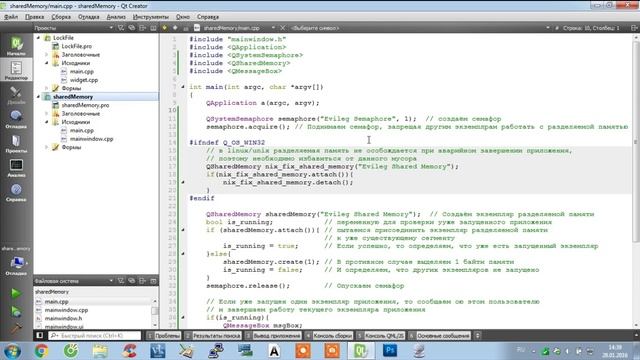The height and width of the screenshot is (360, 640).
Task: Open Google Chrome from the taskbar
Action: tap(41, 351)
